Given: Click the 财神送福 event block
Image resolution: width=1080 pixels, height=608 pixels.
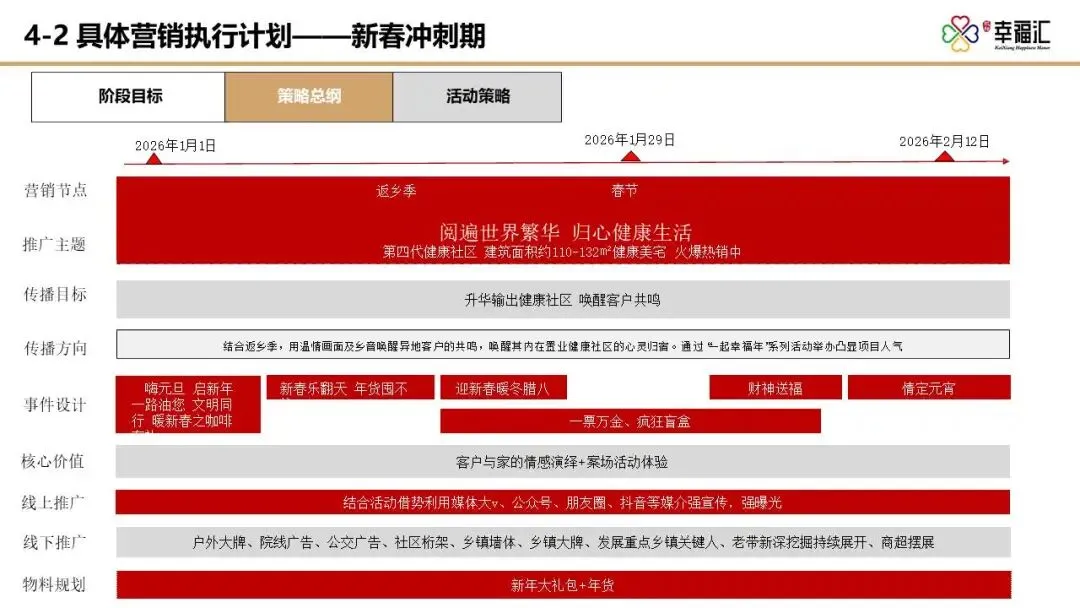Looking at the screenshot, I should [x=775, y=387].
